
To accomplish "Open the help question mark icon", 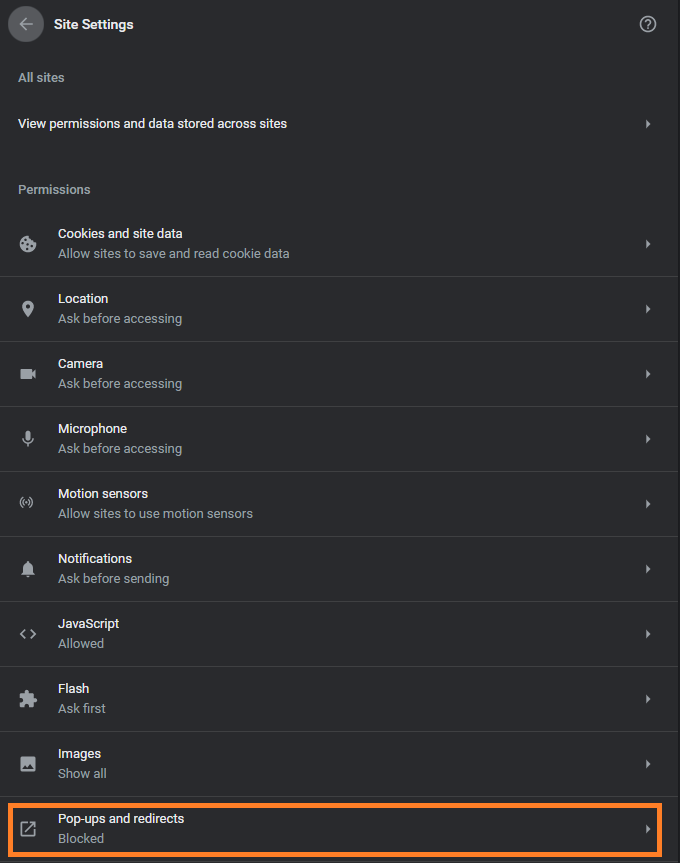I will point(648,24).
